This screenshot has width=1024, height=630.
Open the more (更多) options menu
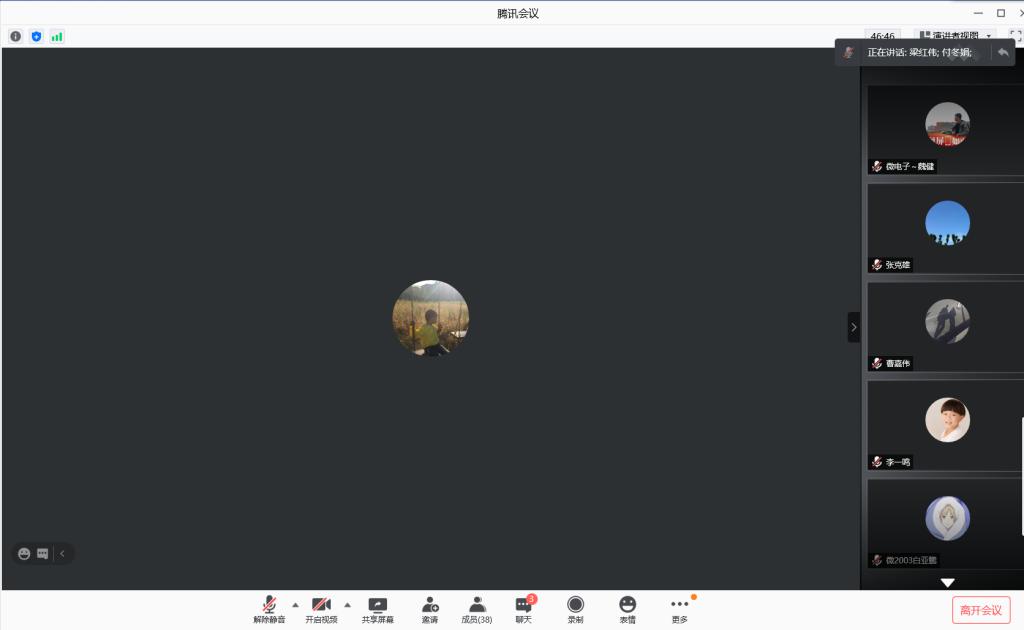679,609
